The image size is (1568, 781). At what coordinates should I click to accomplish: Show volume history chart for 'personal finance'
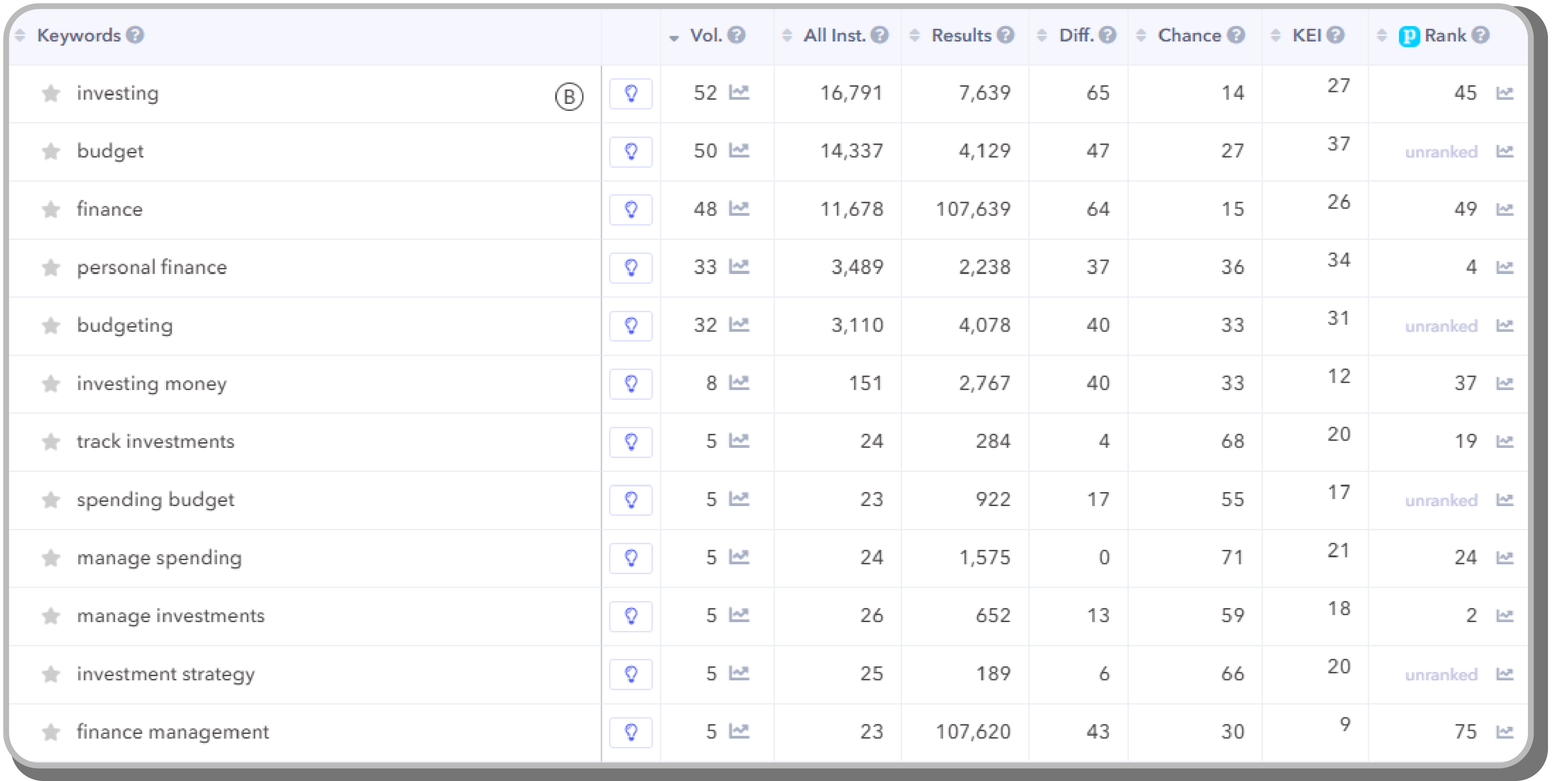point(739,267)
